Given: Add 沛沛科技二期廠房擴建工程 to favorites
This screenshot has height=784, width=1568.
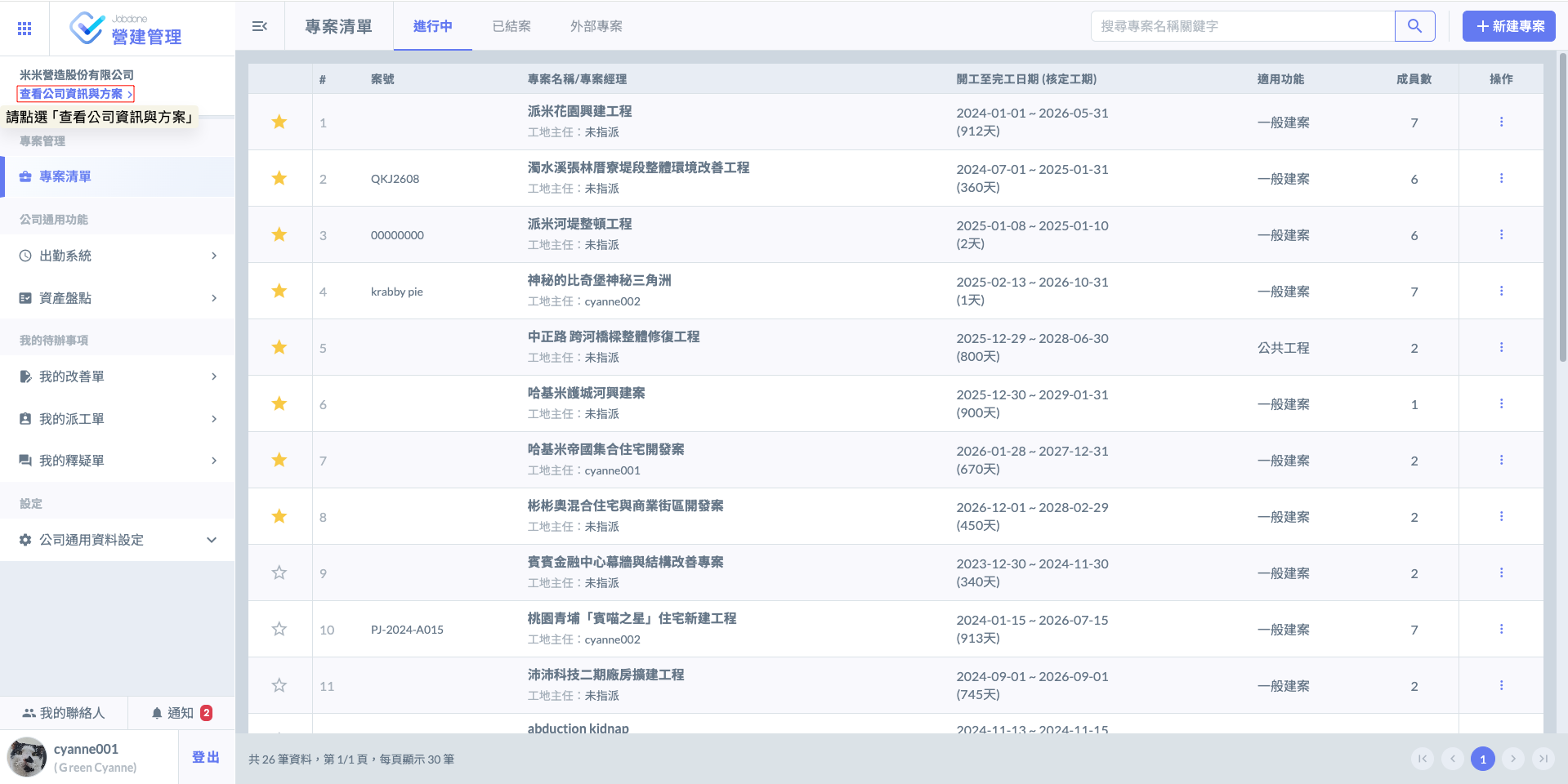Looking at the screenshot, I should (279, 686).
